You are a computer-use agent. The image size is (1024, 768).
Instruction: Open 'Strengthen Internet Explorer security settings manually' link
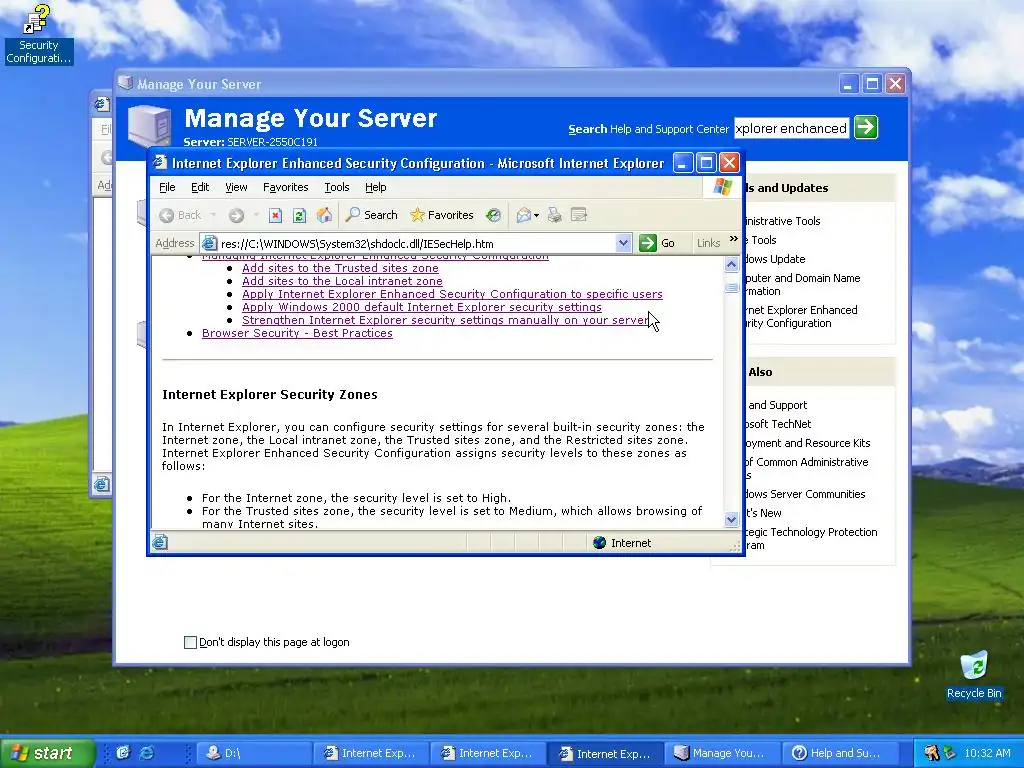point(445,320)
